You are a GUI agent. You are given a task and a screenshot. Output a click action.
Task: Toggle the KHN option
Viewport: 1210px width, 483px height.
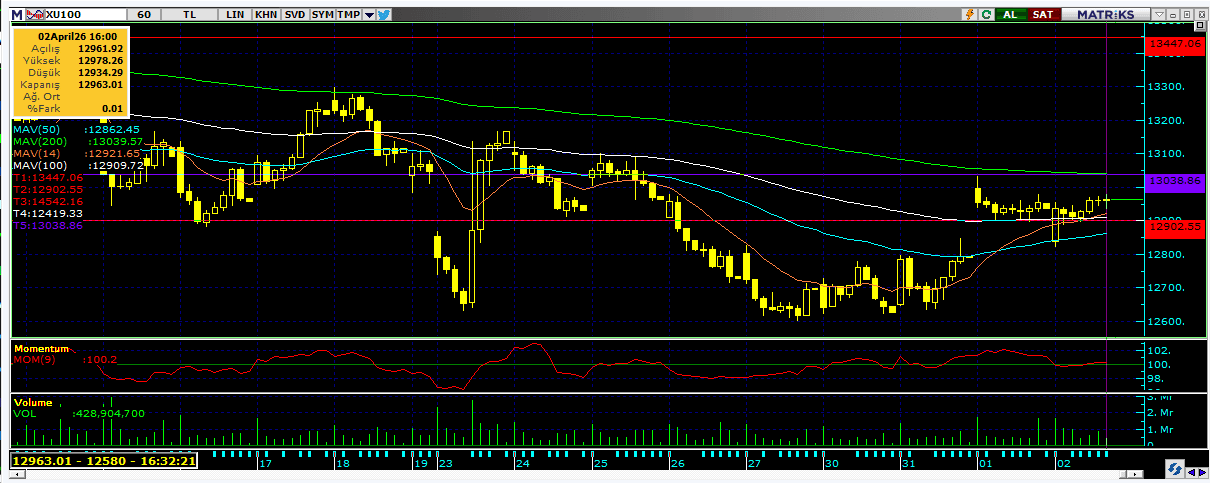pos(266,15)
